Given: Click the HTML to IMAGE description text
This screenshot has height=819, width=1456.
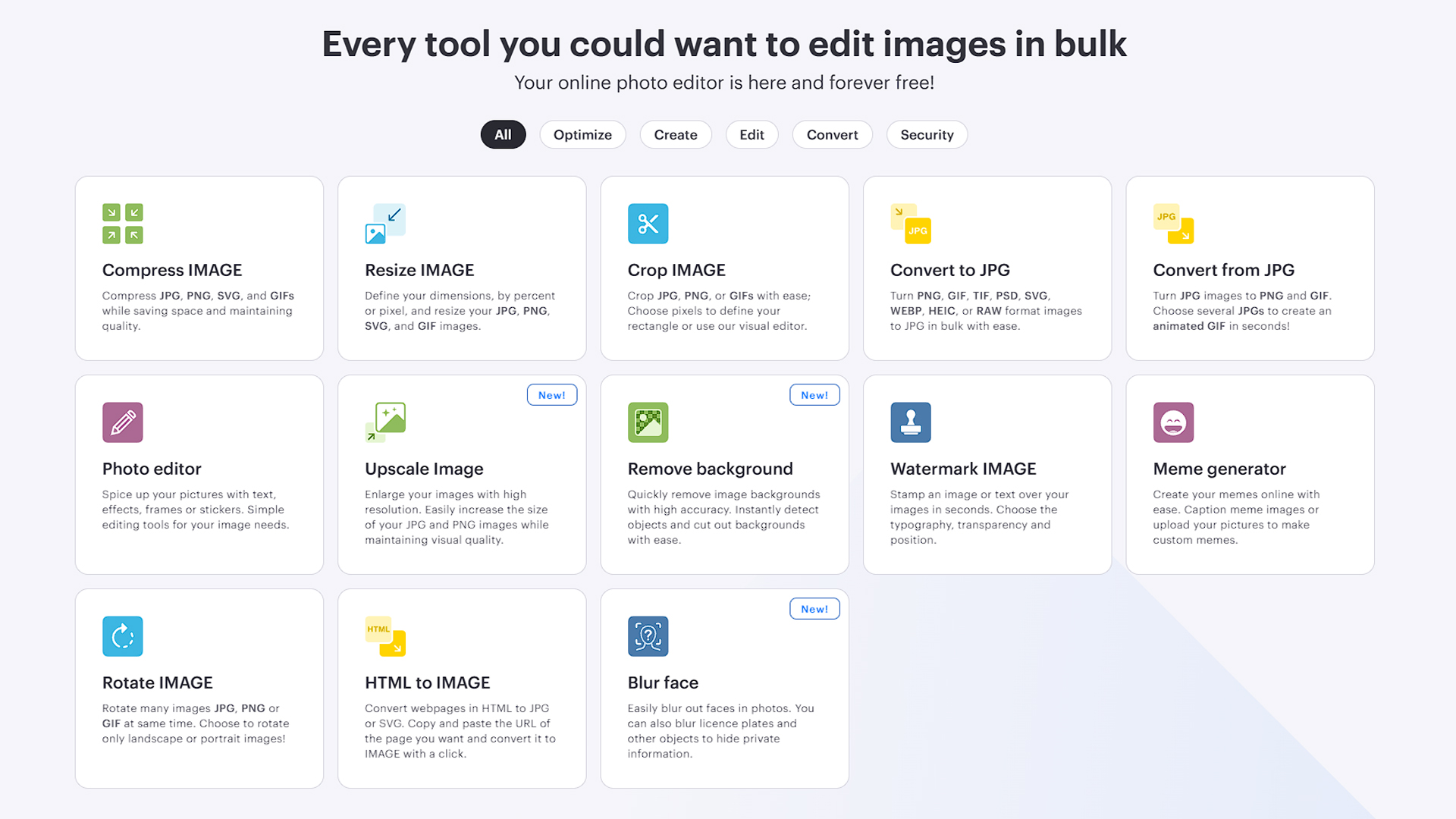Looking at the screenshot, I should 460,731.
